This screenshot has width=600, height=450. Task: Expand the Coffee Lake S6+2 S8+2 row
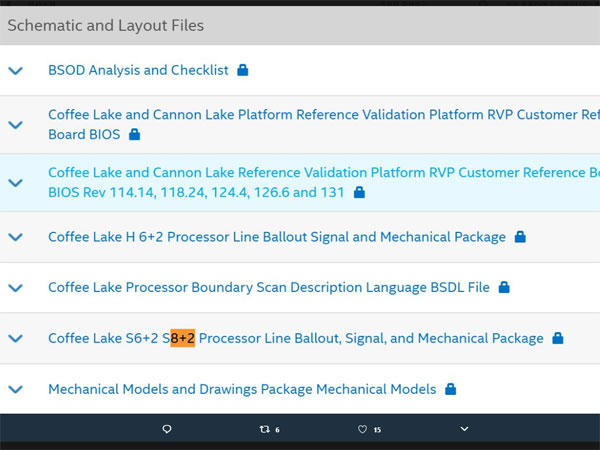16,339
